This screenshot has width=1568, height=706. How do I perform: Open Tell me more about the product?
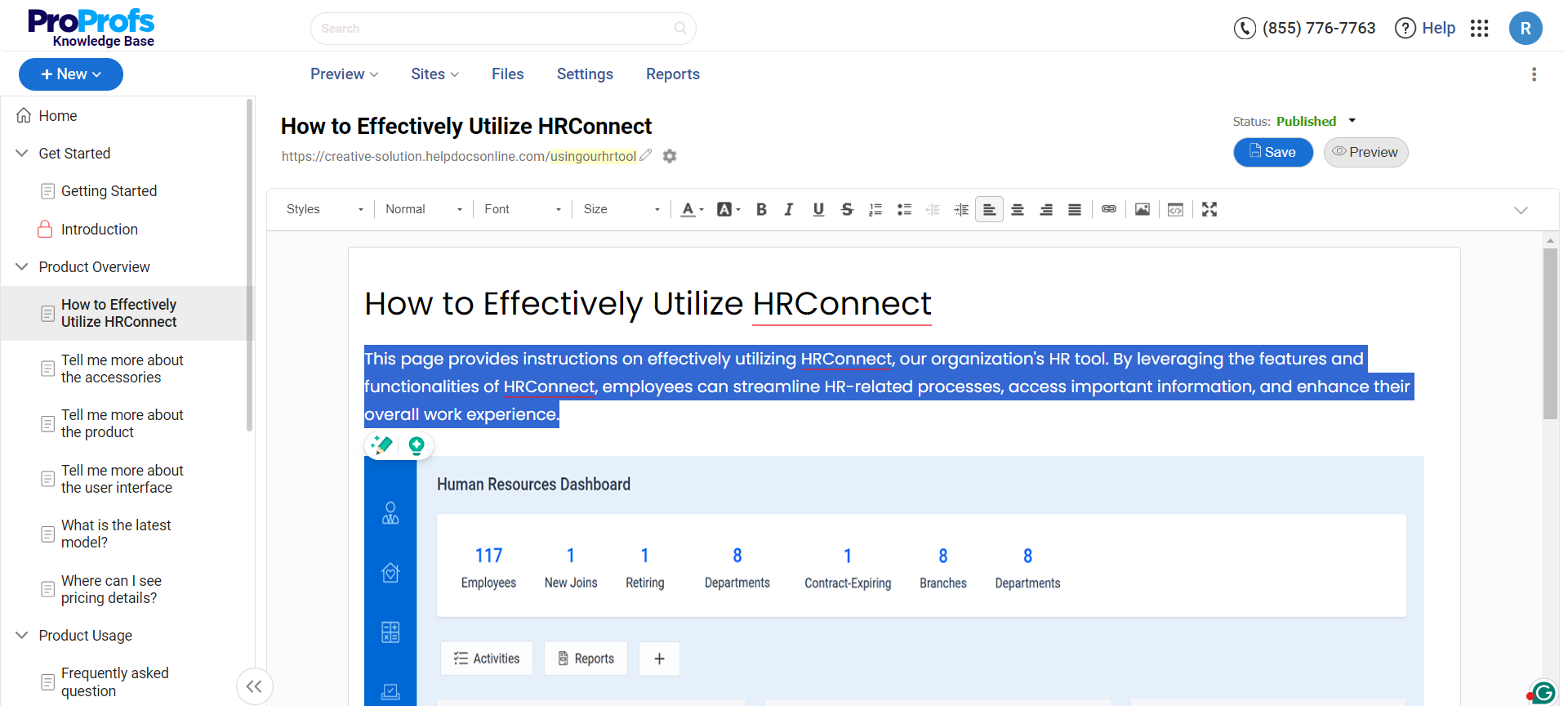(122, 423)
